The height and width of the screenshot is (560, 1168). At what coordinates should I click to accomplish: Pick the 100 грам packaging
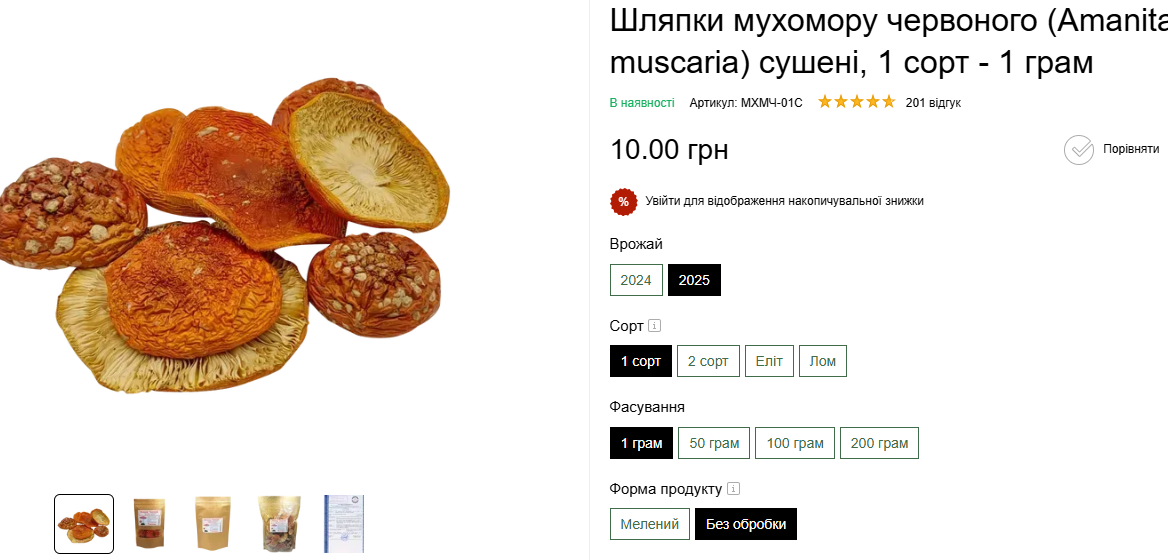(795, 443)
